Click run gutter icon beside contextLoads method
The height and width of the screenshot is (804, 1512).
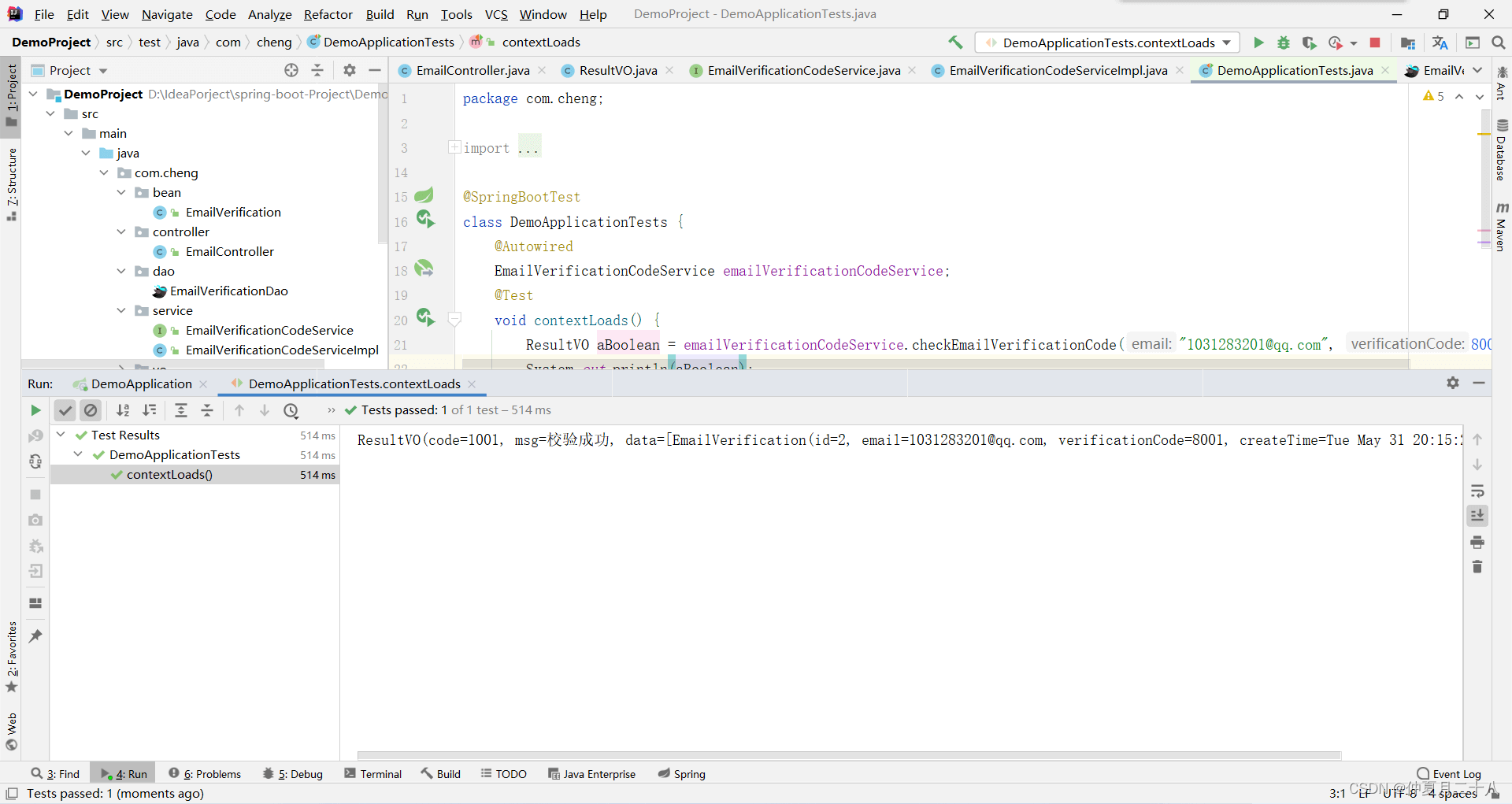click(425, 318)
